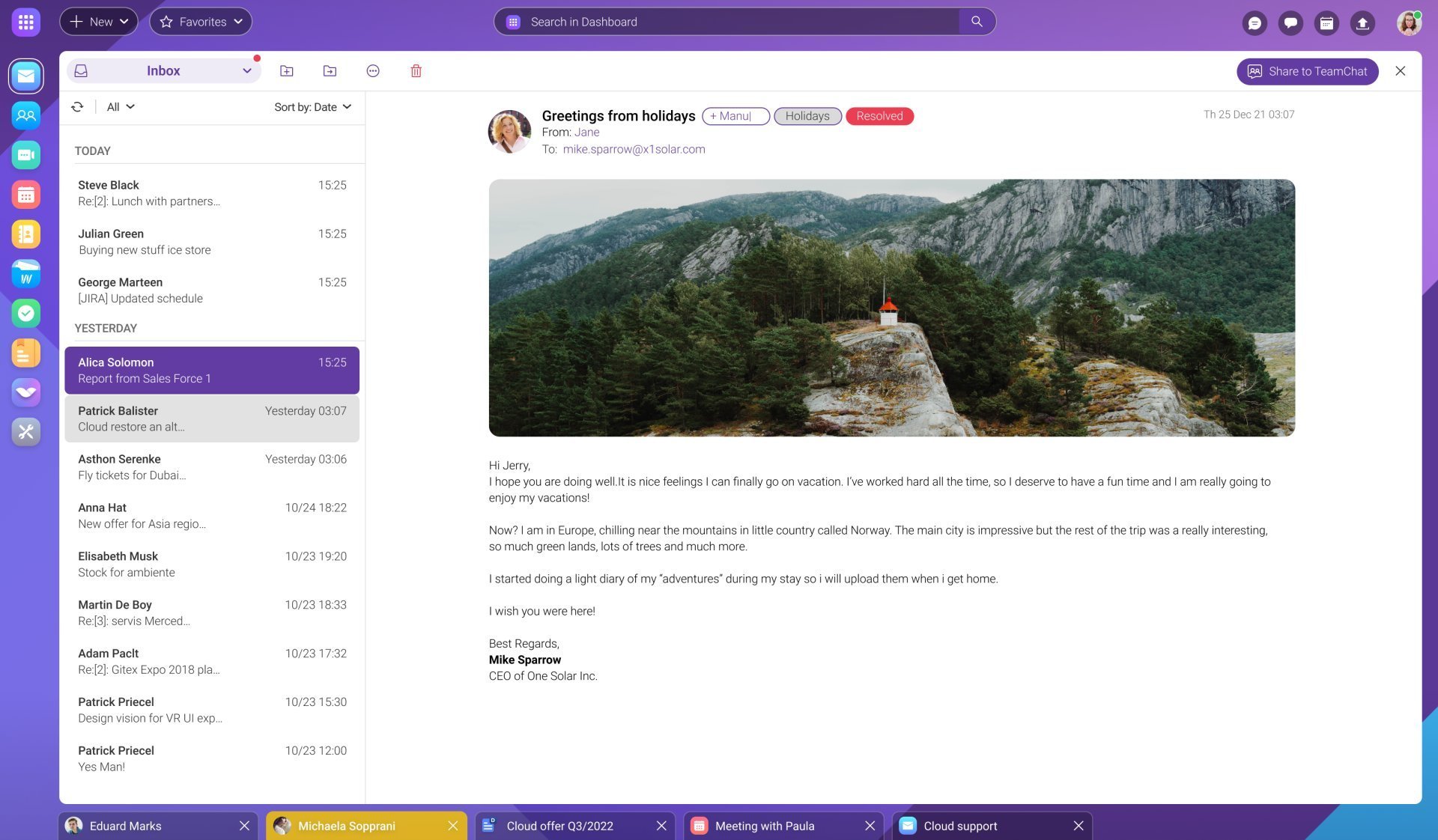Open the app grid launcher icon
The image size is (1438, 840).
26,22
